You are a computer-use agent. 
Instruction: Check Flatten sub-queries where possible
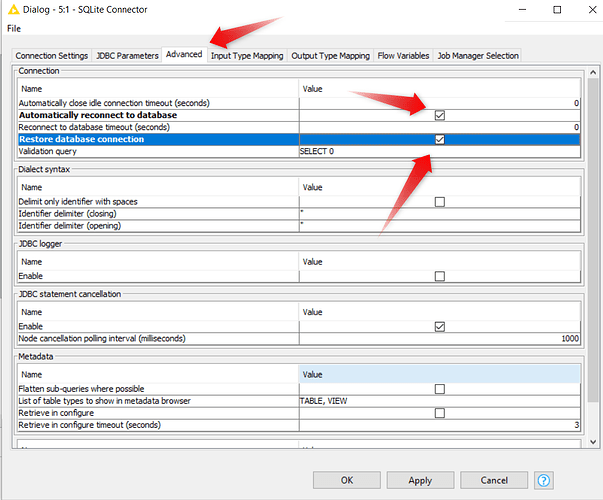pyautogui.click(x=440, y=389)
